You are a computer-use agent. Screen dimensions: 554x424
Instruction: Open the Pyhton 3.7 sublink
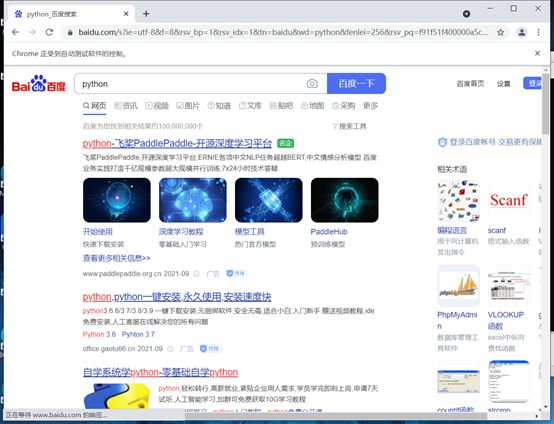[138, 334]
